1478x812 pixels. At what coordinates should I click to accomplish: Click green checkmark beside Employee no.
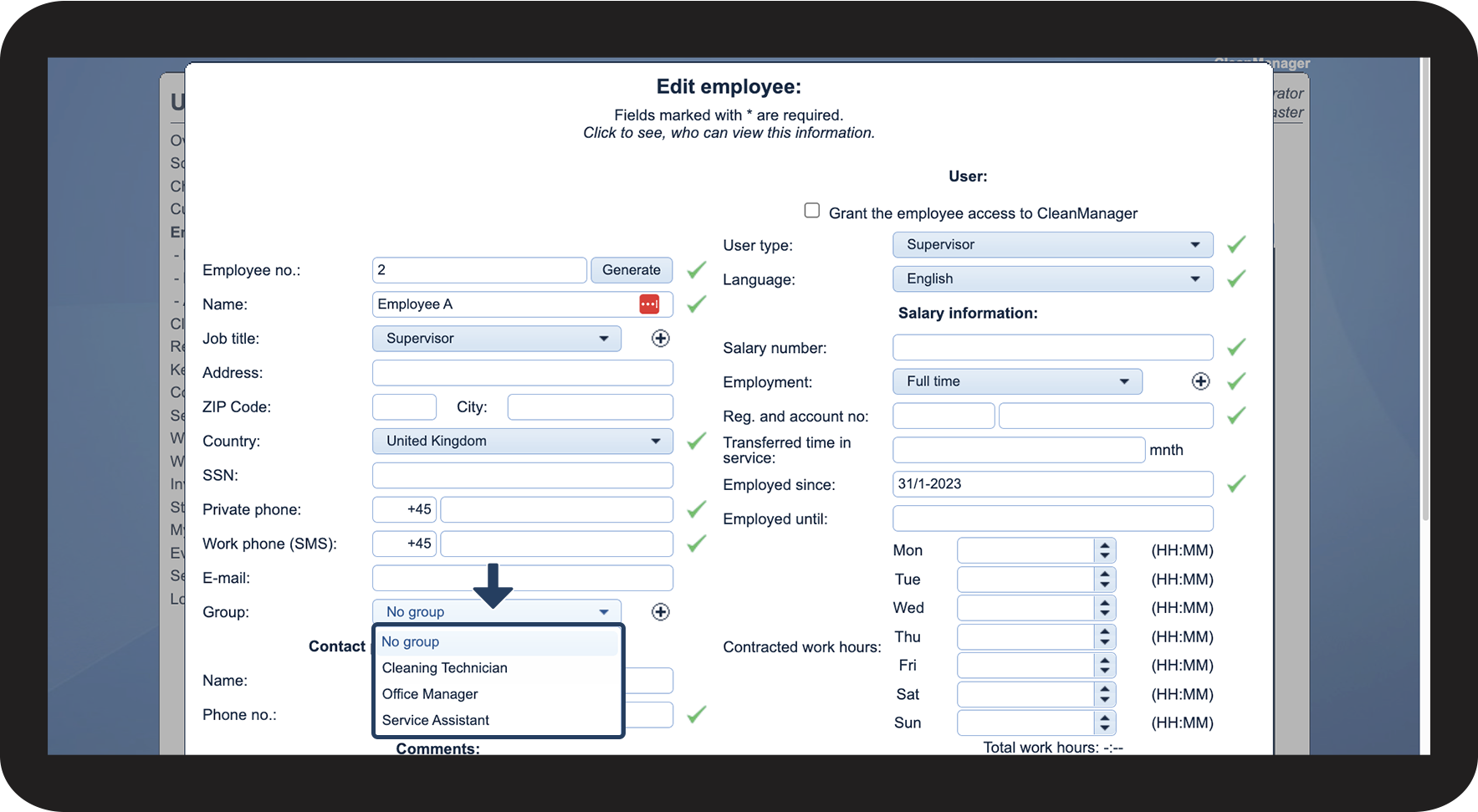coord(697,270)
